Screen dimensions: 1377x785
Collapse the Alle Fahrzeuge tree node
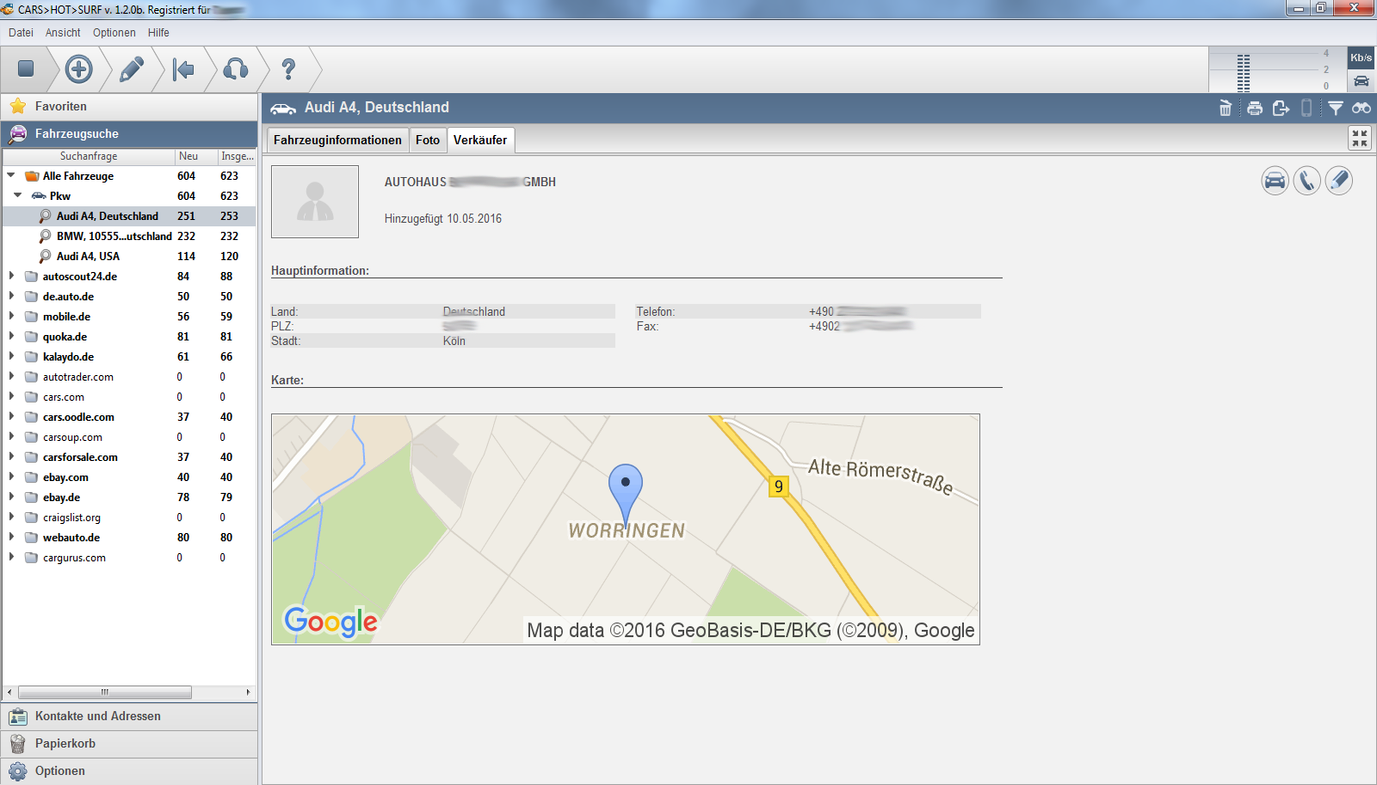(x=11, y=176)
